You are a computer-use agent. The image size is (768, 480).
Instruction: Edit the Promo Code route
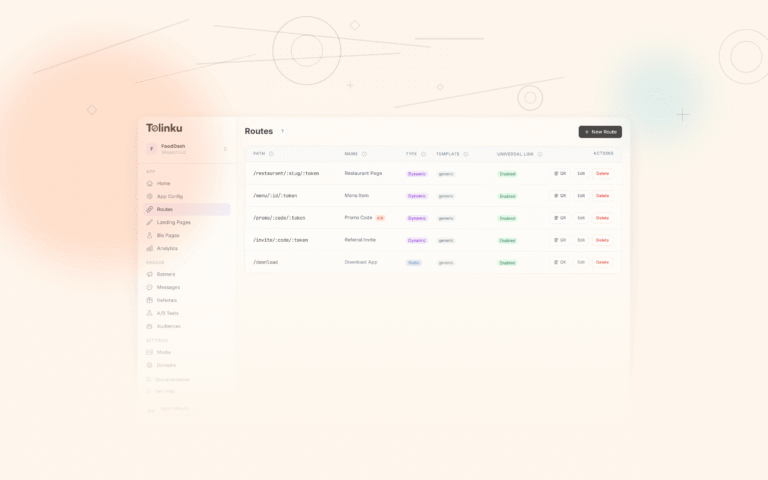(581, 218)
